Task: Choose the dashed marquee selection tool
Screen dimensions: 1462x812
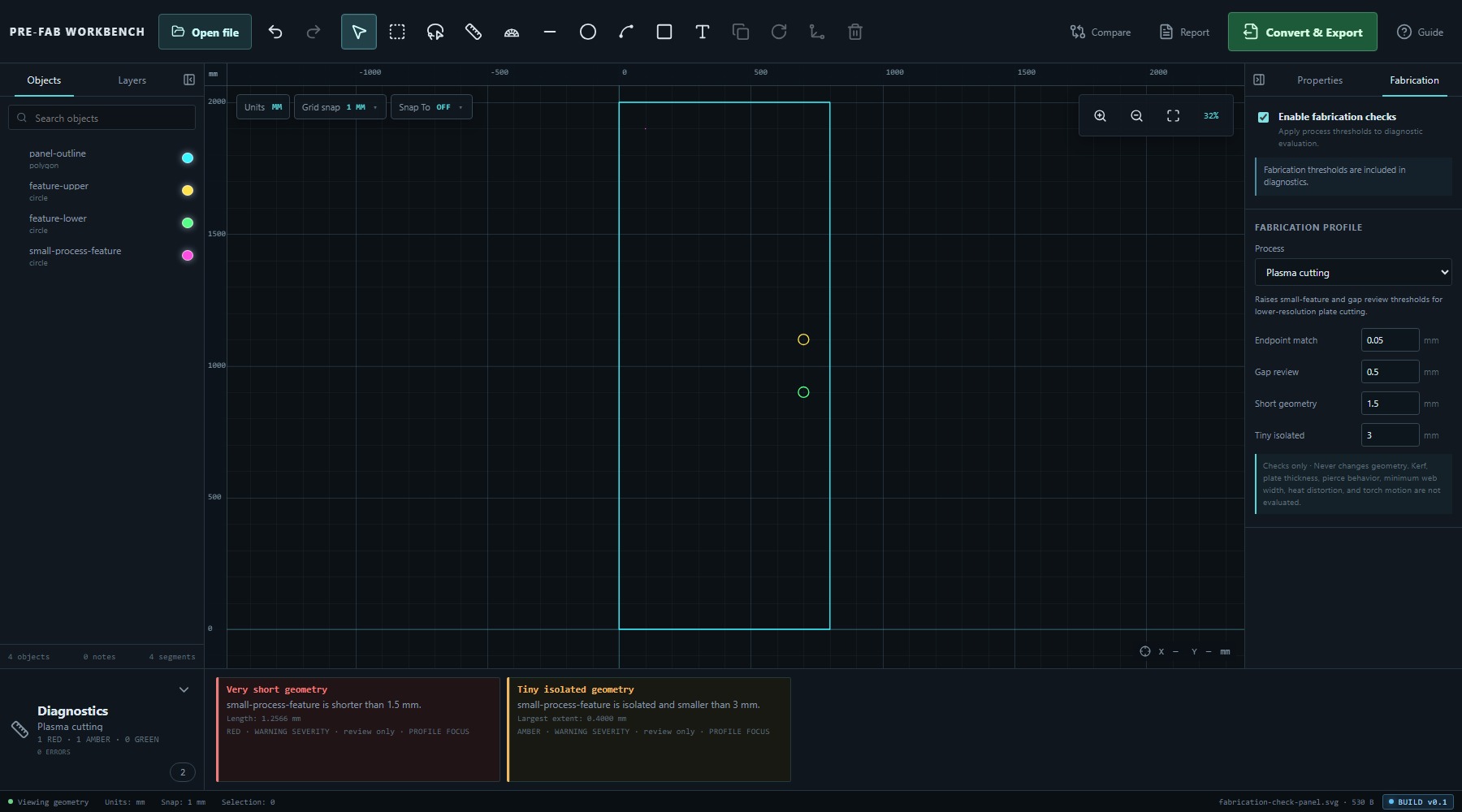Action: point(397,32)
